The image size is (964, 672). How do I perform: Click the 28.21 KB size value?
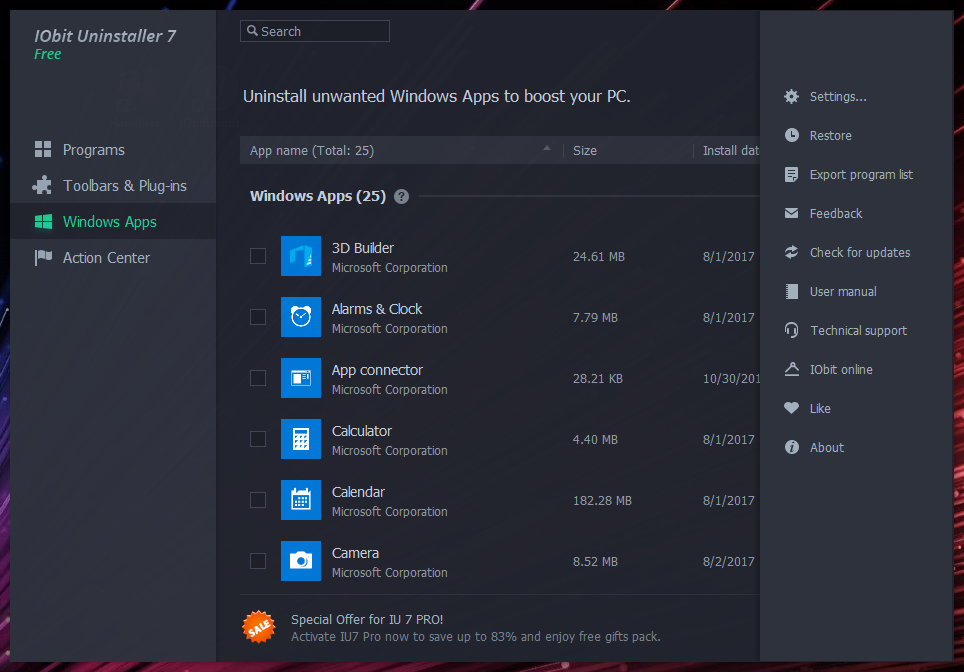tap(598, 378)
